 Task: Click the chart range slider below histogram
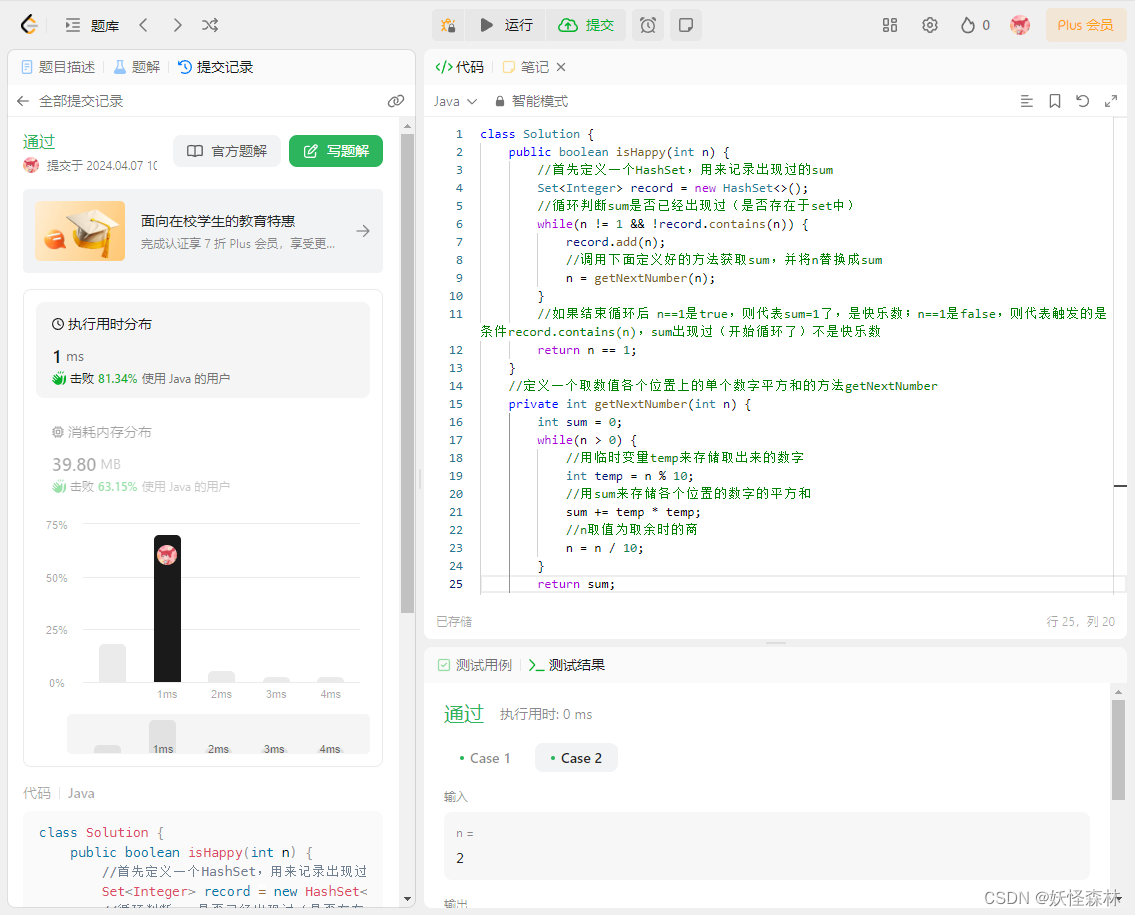218,734
